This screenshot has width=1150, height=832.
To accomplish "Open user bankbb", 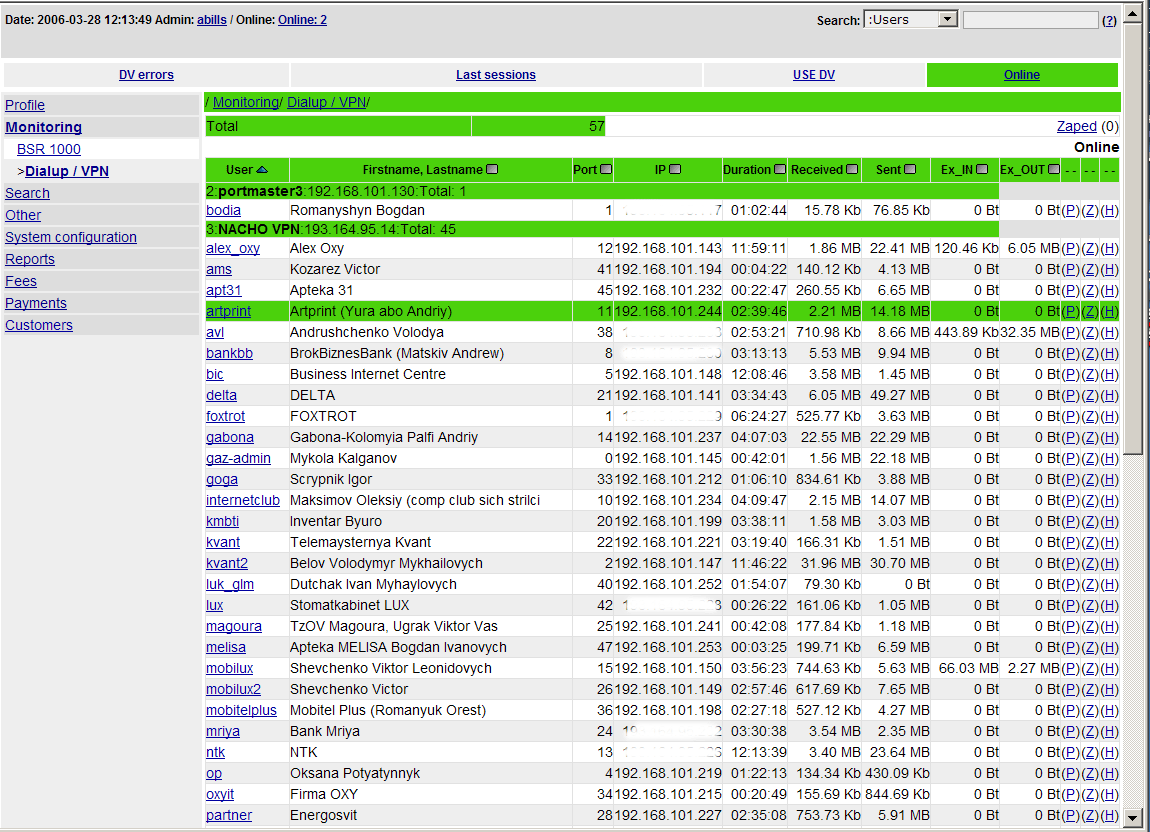I will point(229,354).
